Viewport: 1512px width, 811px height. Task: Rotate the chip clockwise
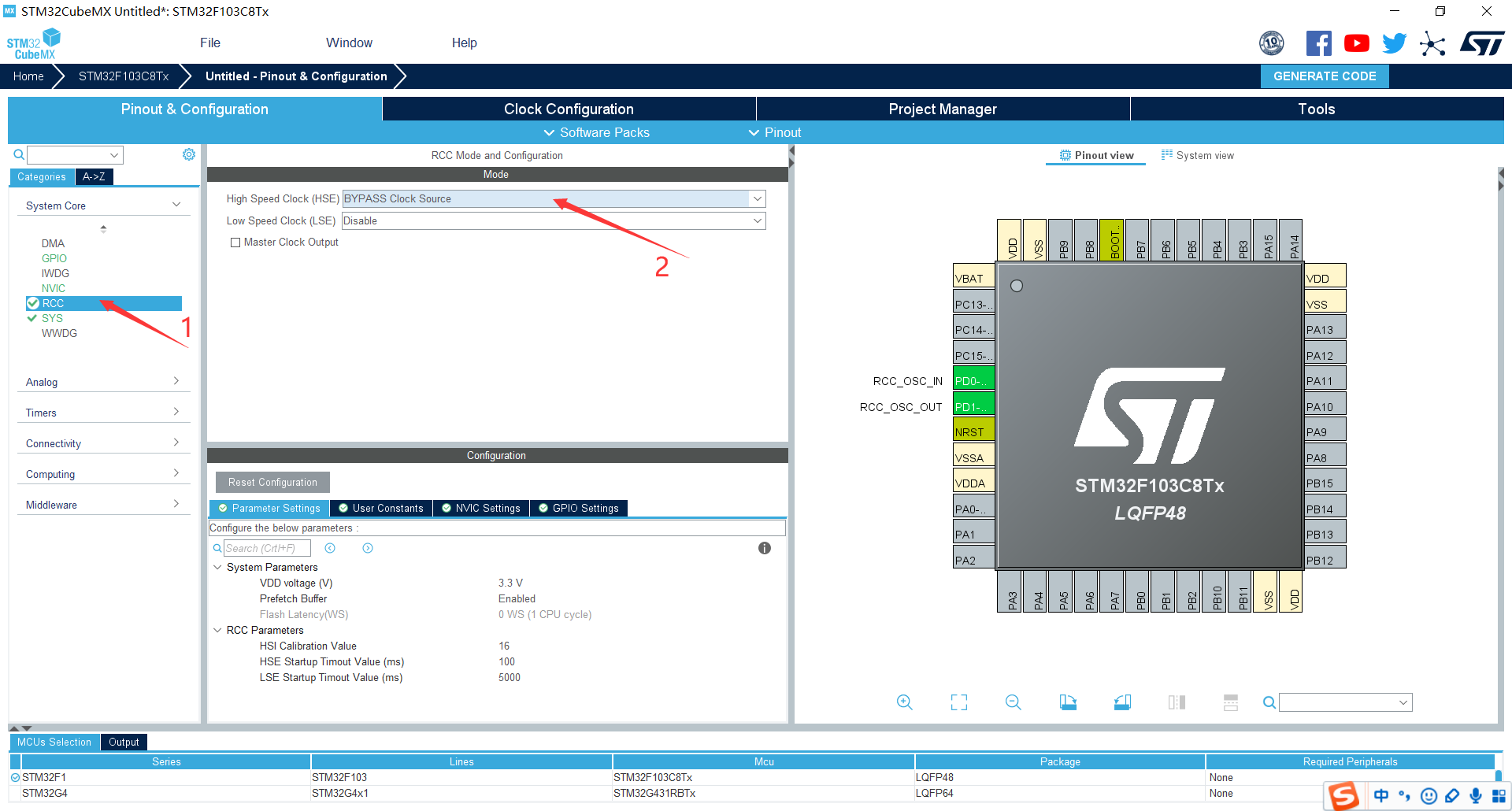[x=1068, y=702]
